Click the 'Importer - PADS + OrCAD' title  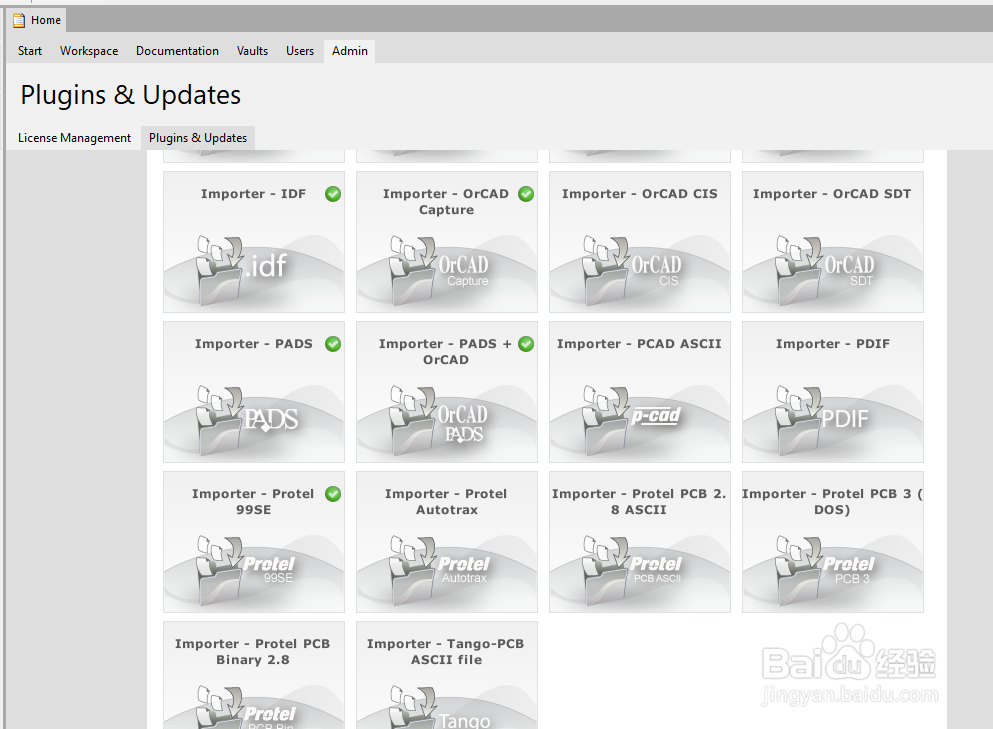coord(445,352)
